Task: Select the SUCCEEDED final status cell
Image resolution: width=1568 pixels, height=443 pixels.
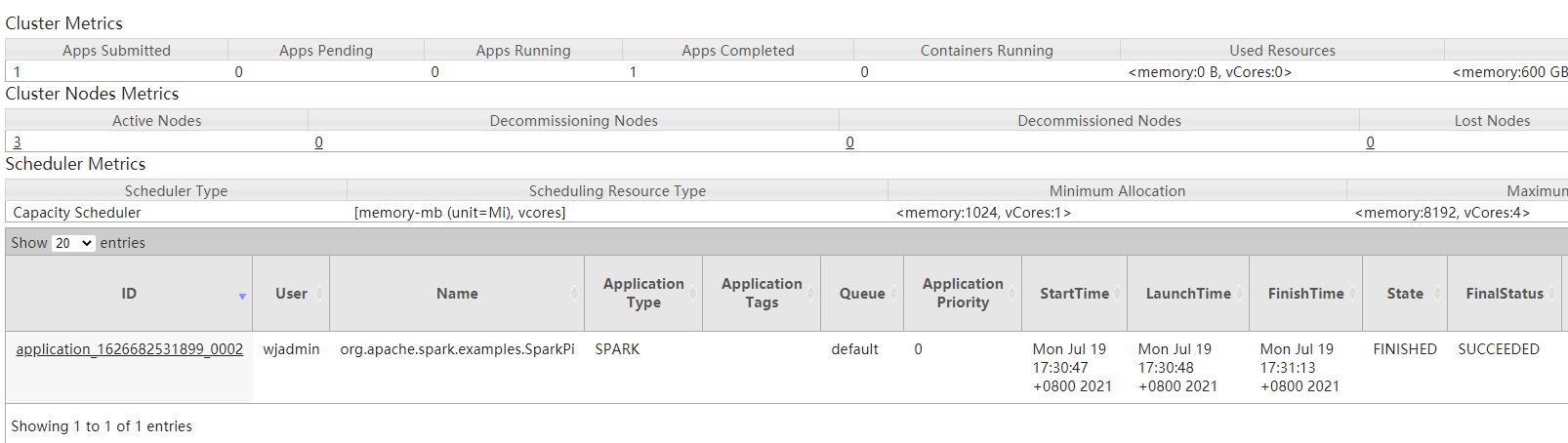Action: 1498,349
